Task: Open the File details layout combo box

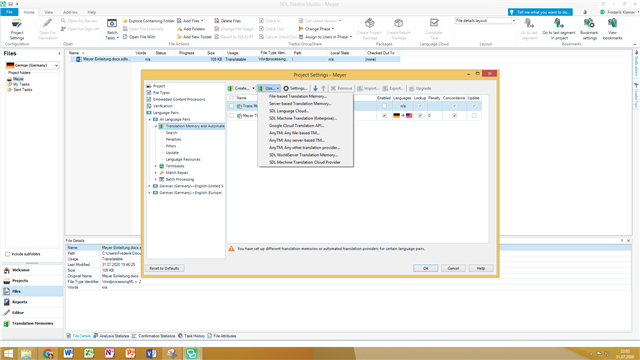Action: 485,21
